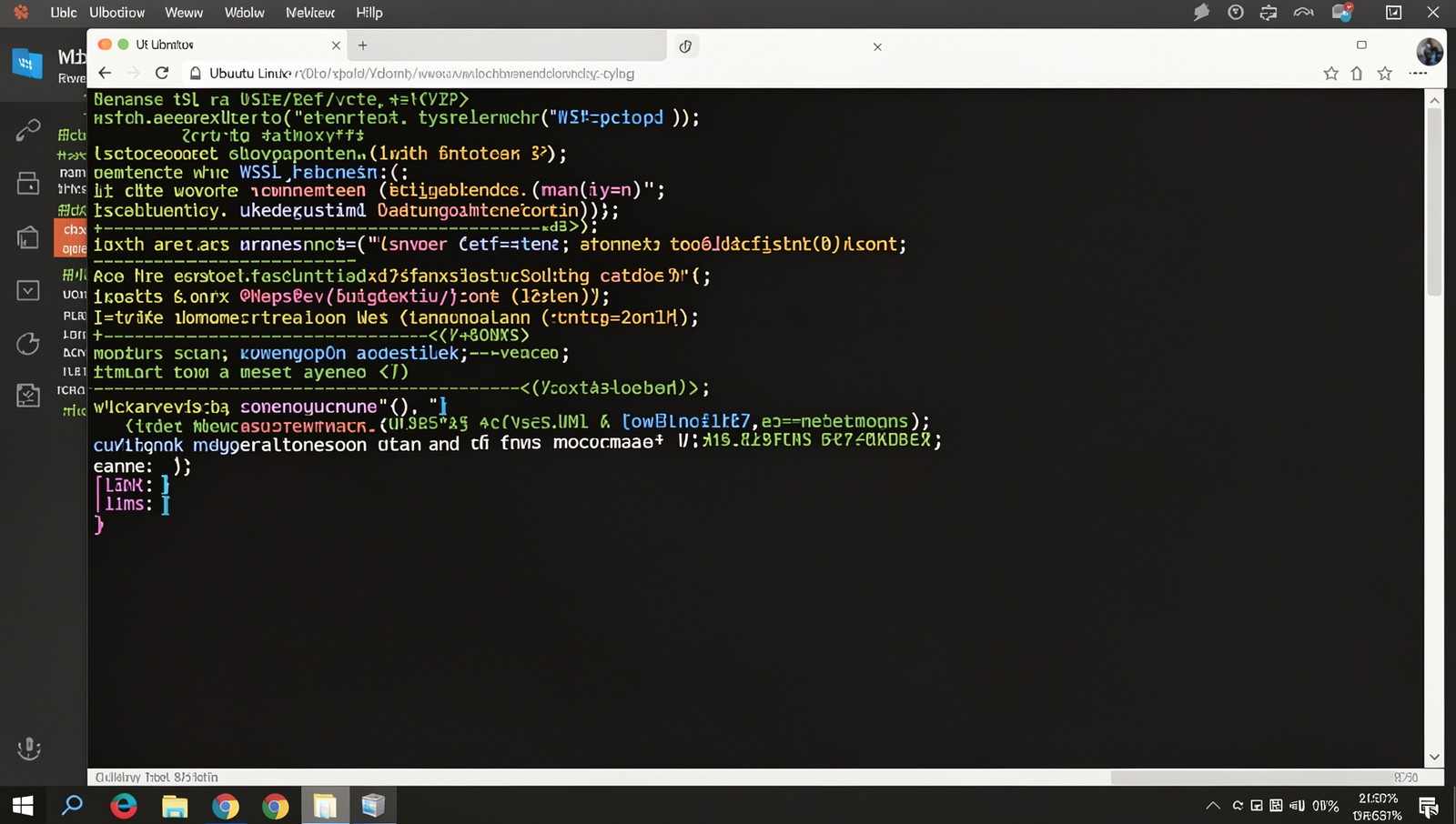This screenshot has height=824, width=1456.
Task: Click the copy pages icon in left sidebar
Action: (28, 237)
